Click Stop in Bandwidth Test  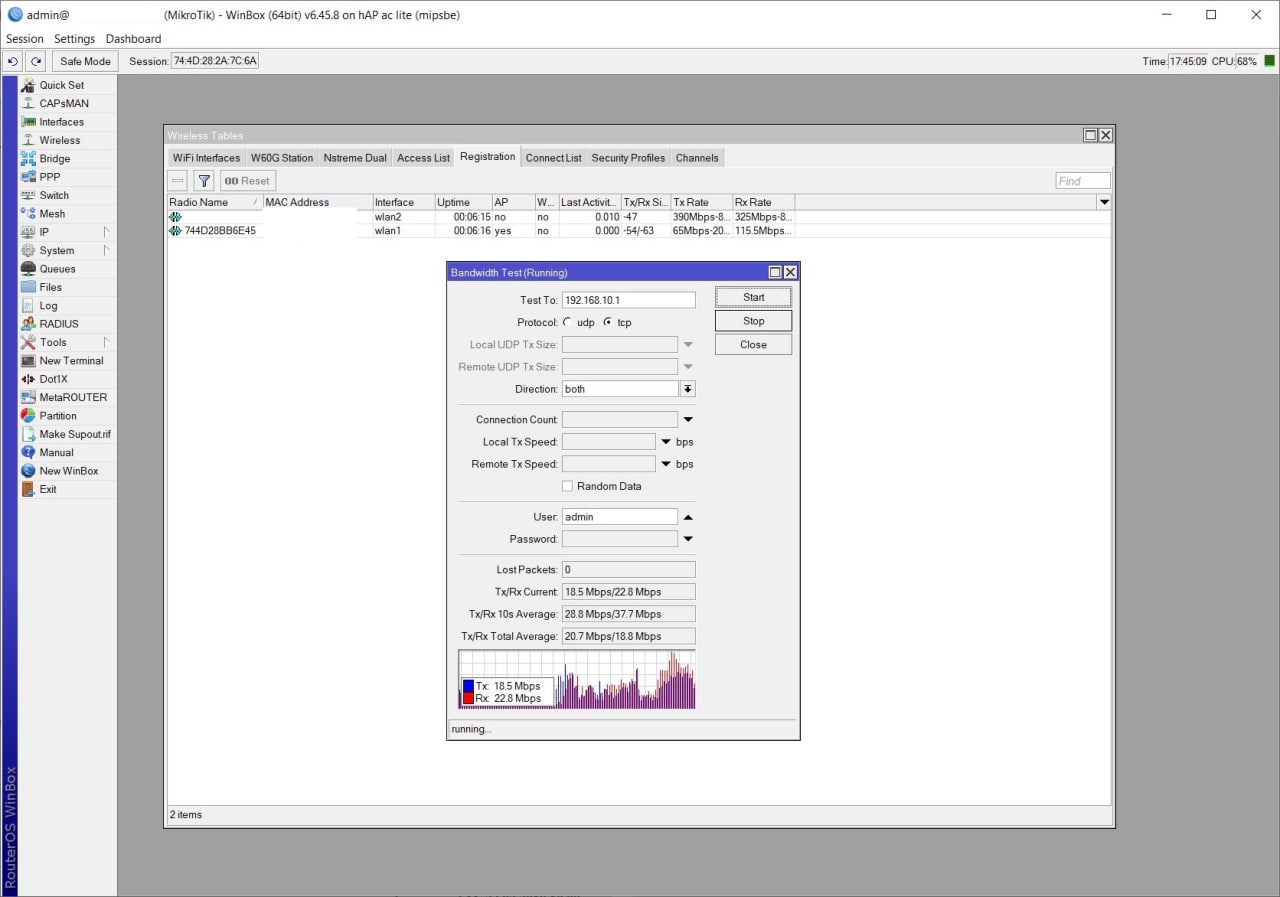tap(753, 321)
